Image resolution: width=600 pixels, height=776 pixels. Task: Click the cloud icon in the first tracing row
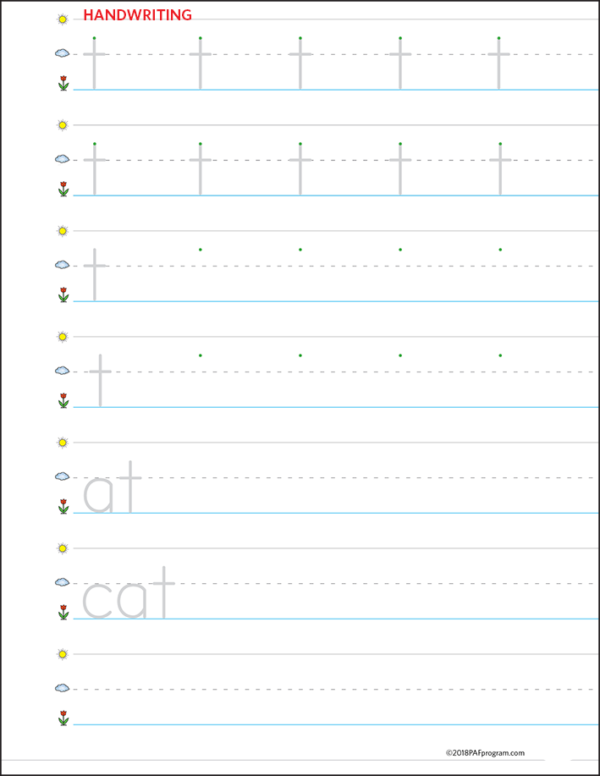click(62, 53)
